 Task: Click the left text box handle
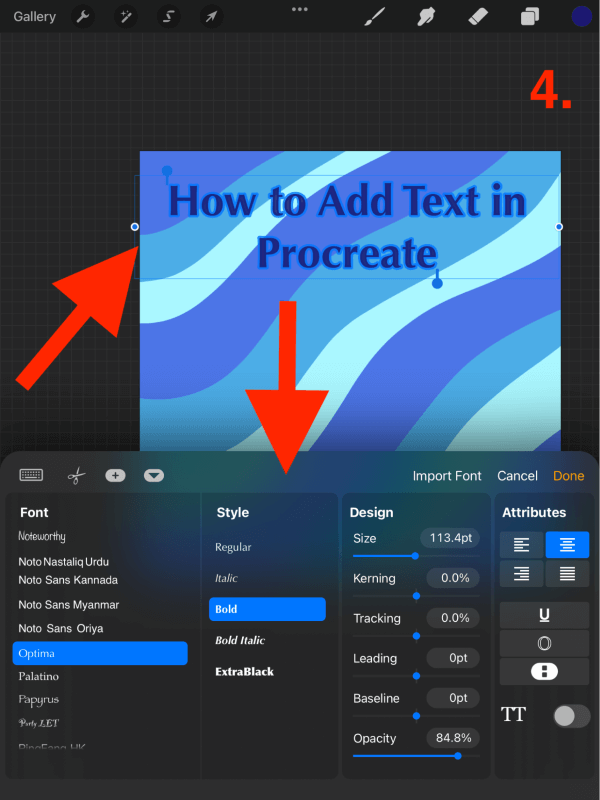tap(135, 227)
